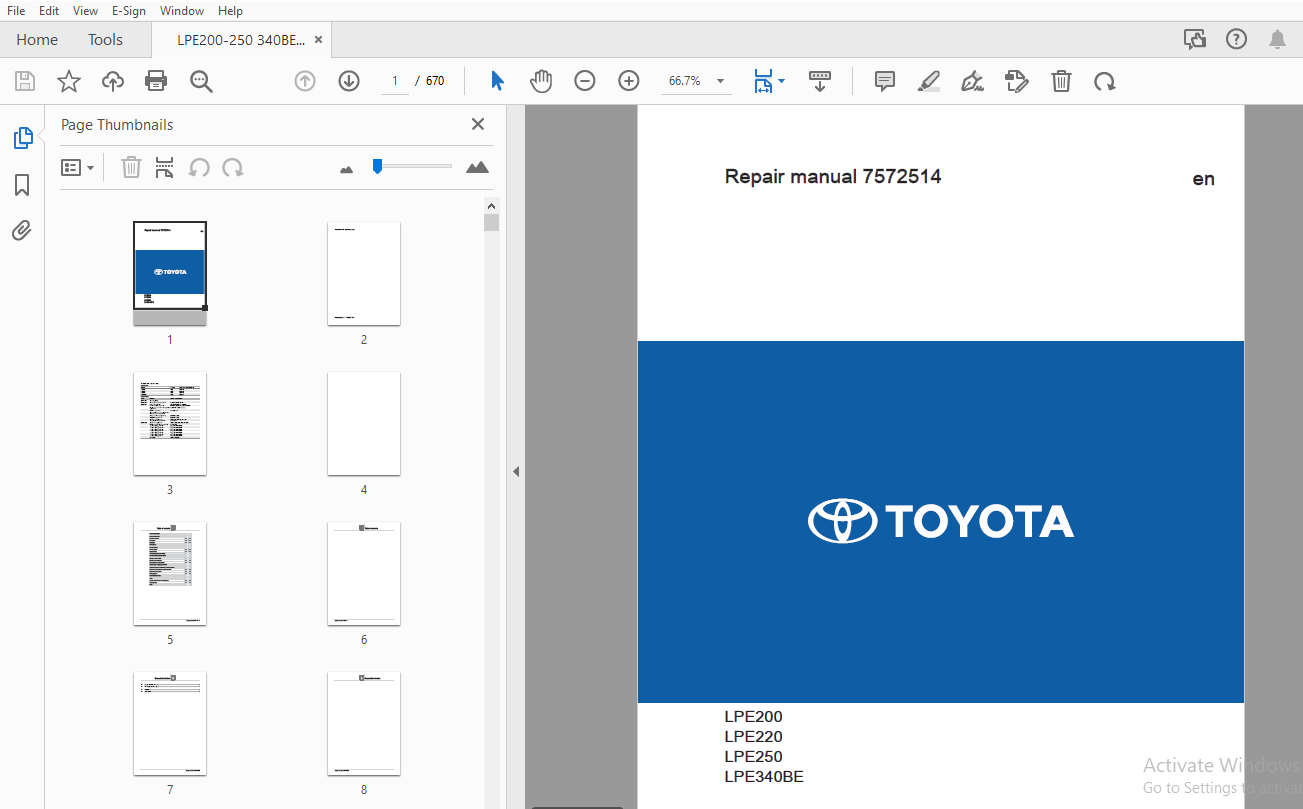
Task: Open the Help menu
Action: pos(230,10)
